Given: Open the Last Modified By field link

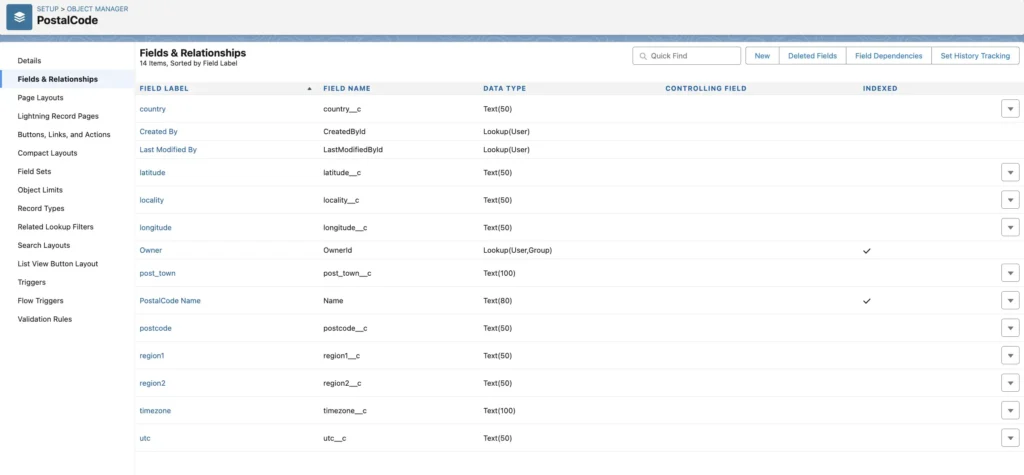Looking at the screenshot, I should click(x=168, y=150).
